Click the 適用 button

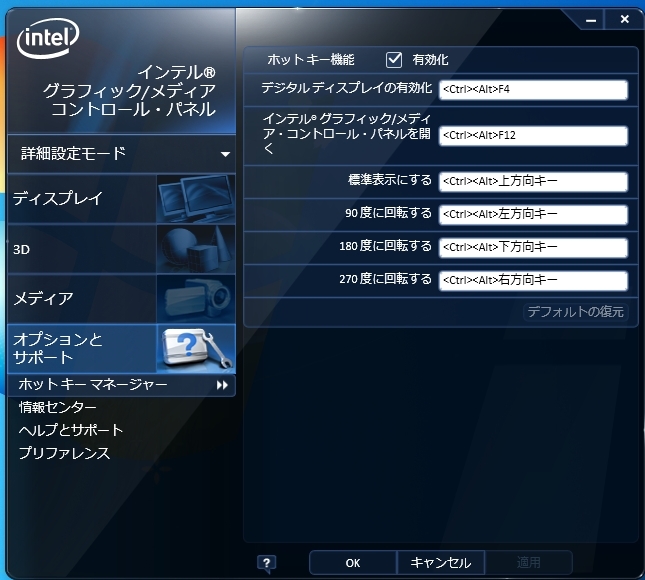pyautogui.click(x=529, y=563)
